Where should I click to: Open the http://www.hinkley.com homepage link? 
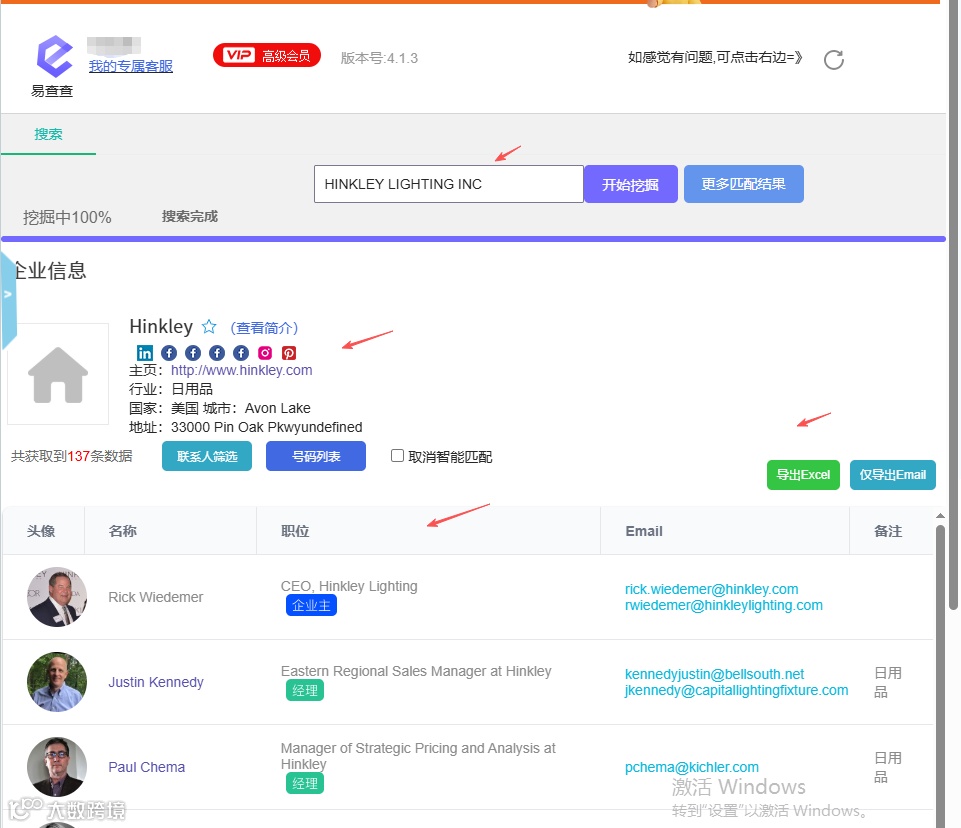241,370
